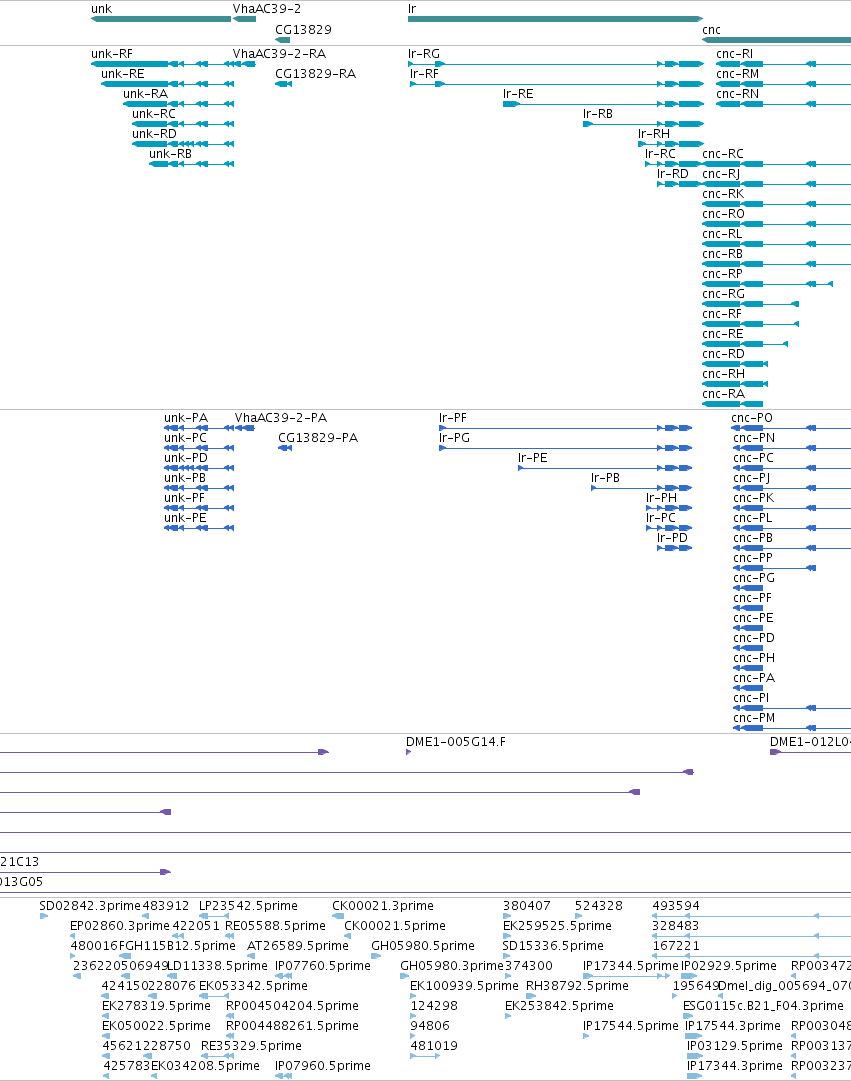
Task: Click transcript cnc-RJ label
Action: point(721,174)
